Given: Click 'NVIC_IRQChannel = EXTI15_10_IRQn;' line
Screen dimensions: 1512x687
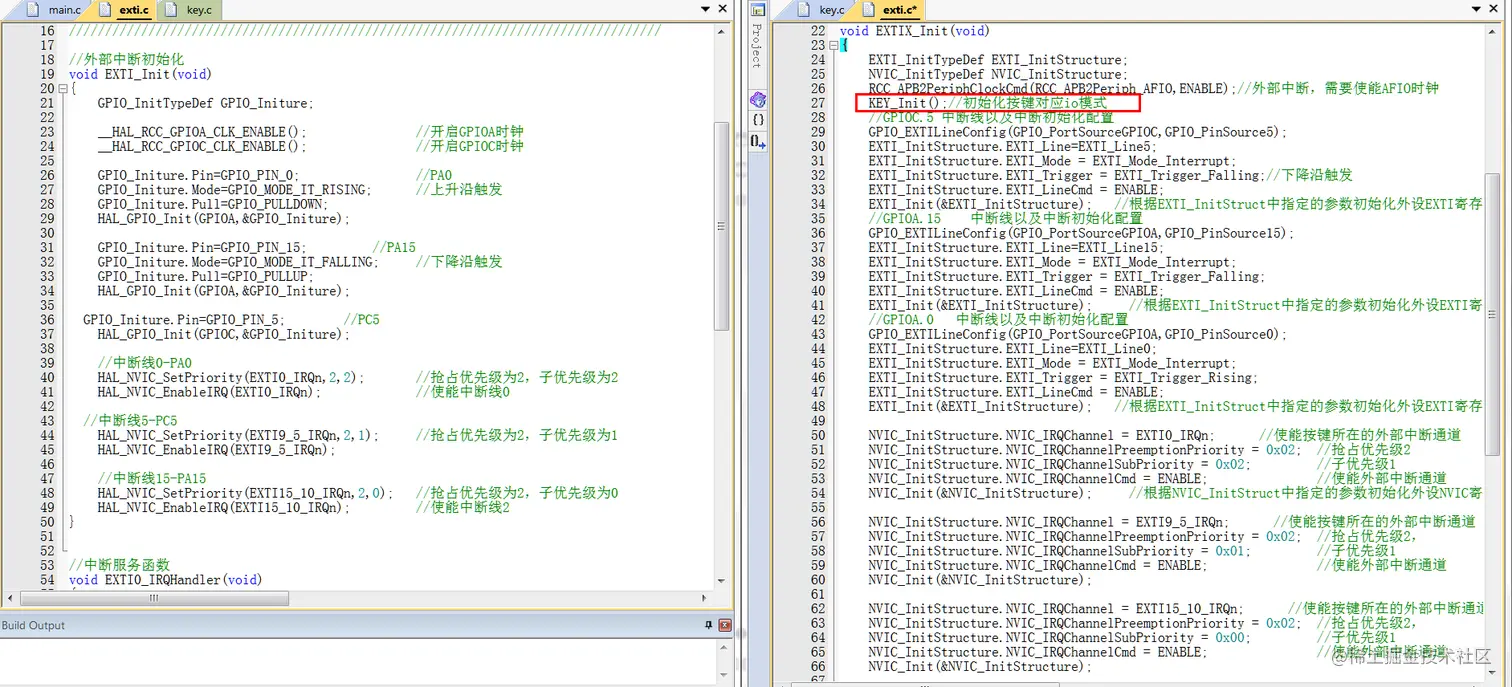Looking at the screenshot, I should point(1056,609).
